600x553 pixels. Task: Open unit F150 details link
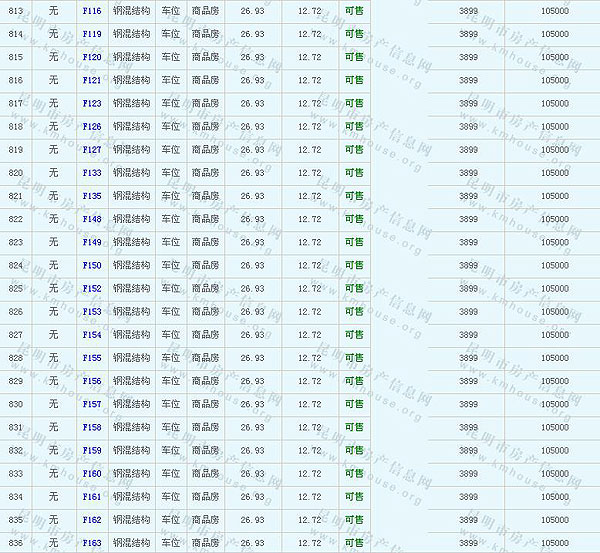92,265
